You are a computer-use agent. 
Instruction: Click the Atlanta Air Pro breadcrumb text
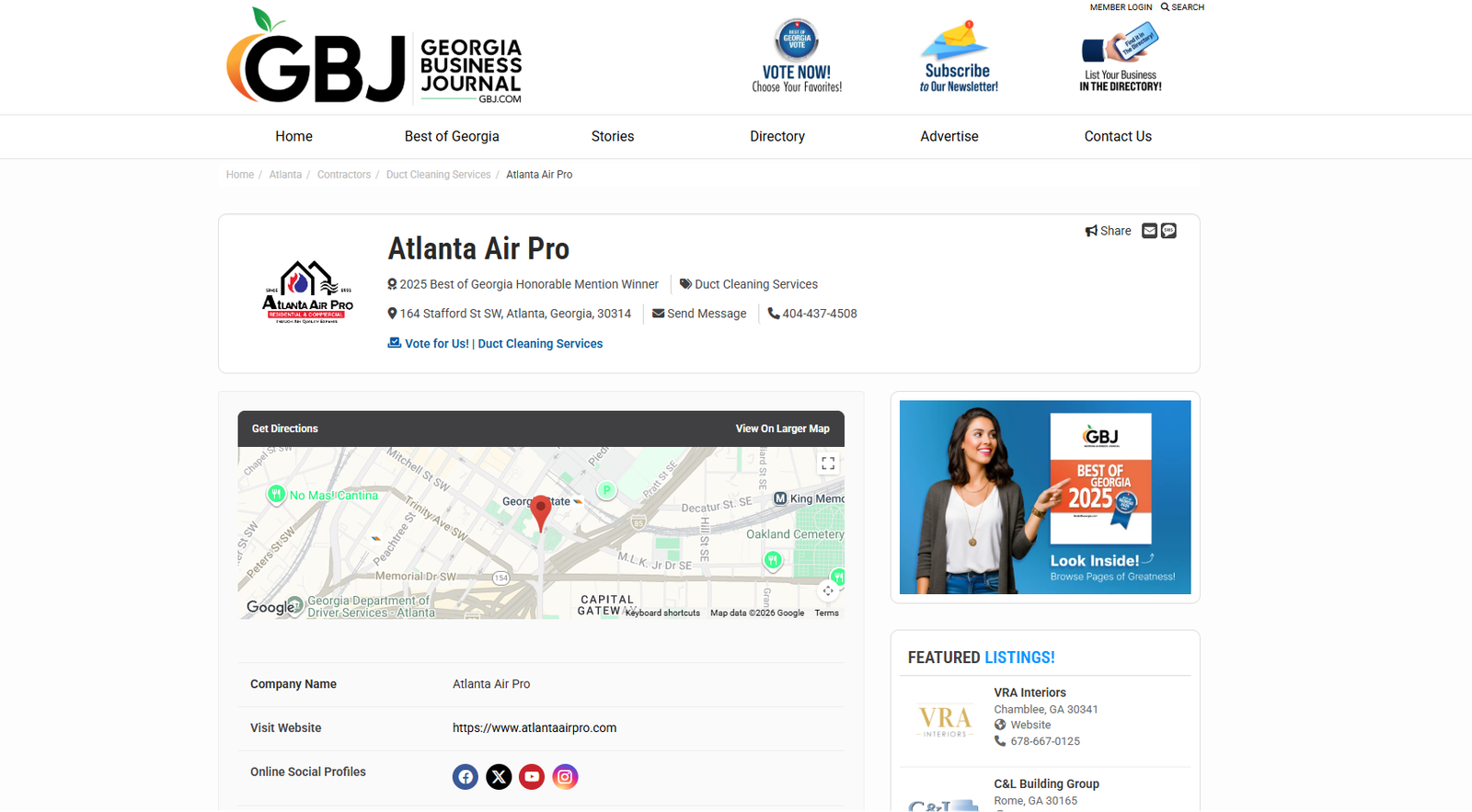coord(539,175)
